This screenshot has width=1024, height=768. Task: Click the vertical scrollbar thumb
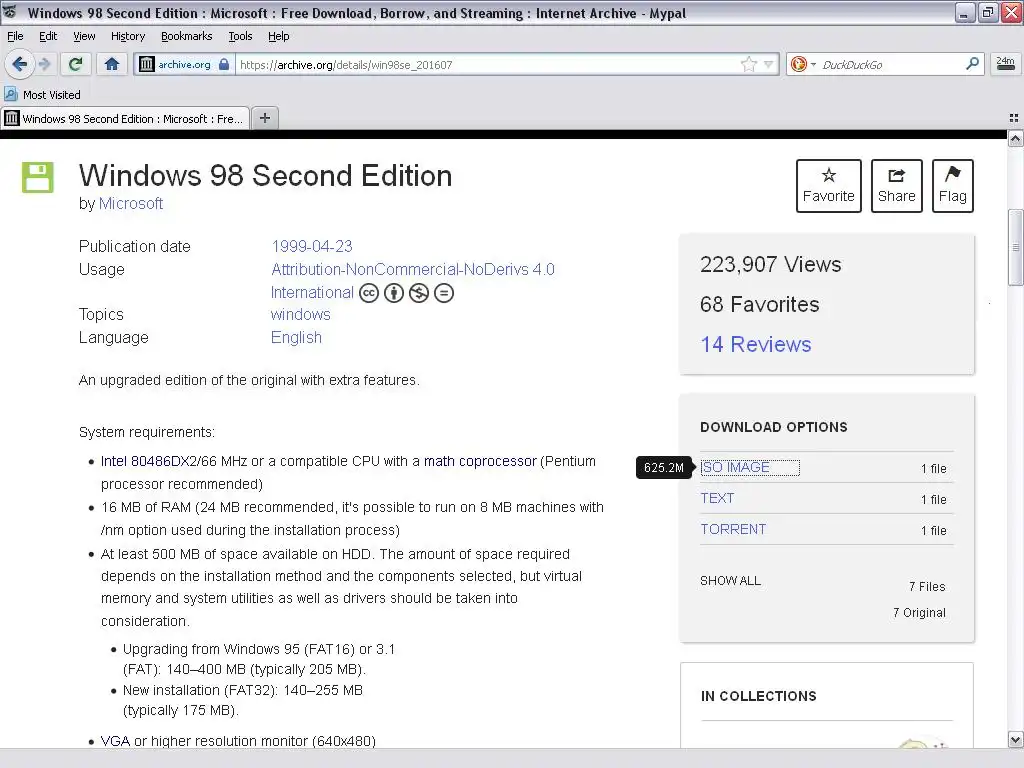pos(1016,247)
